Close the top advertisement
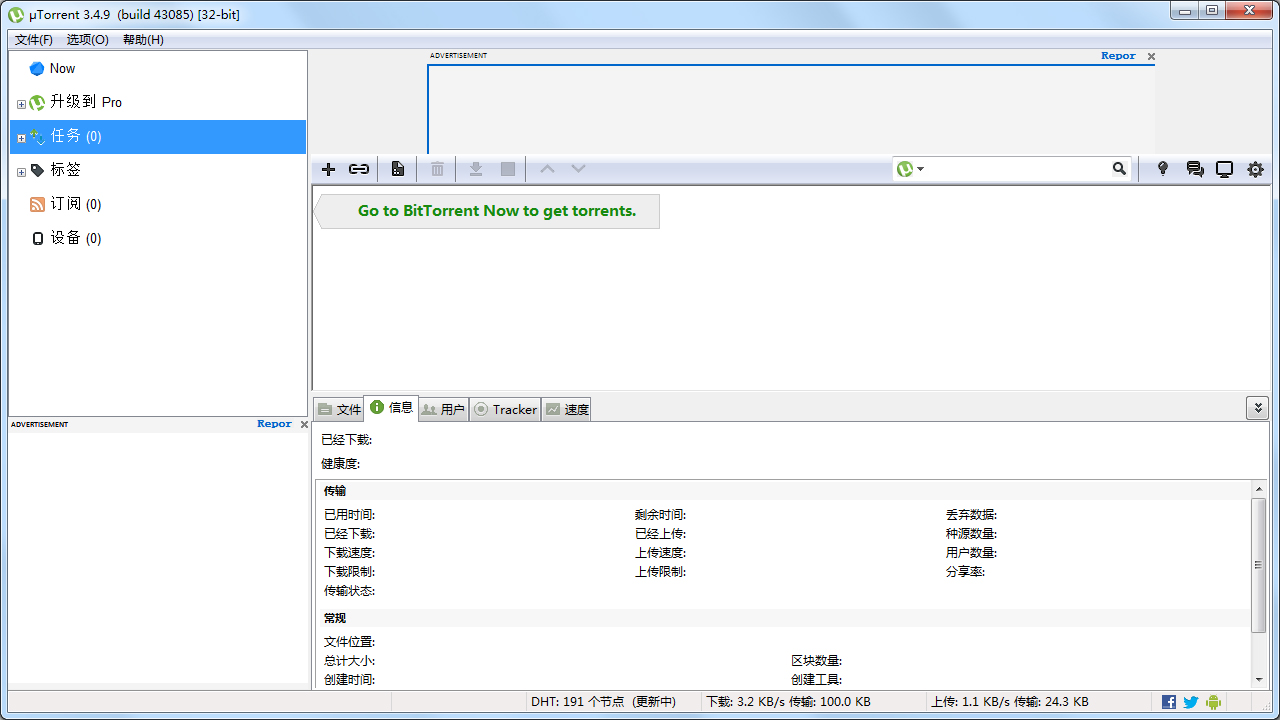The width and height of the screenshot is (1280, 720). click(1151, 57)
